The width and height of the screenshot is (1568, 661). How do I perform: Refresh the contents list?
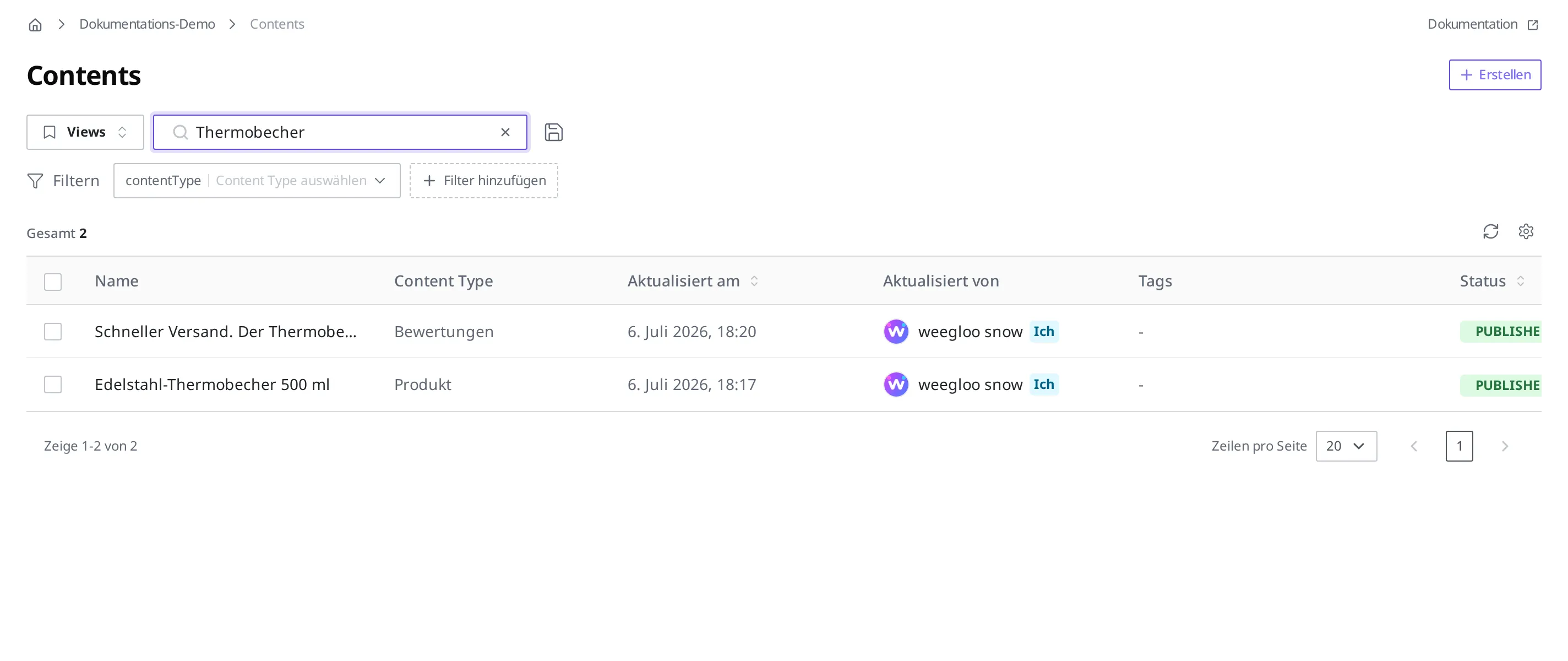pos(1490,231)
